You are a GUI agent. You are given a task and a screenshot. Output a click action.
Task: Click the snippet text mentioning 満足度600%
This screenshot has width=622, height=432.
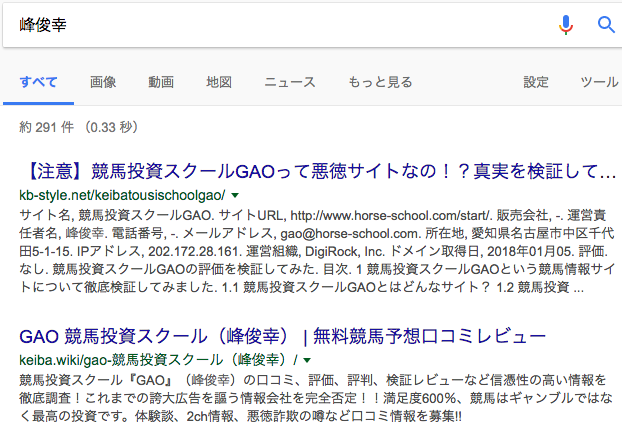point(316,398)
